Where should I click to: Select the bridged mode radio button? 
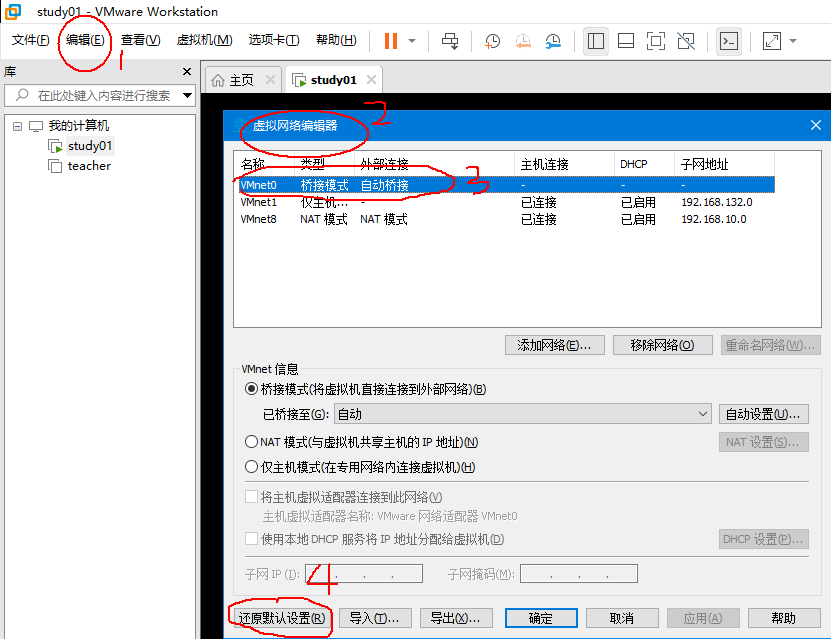(x=251, y=389)
